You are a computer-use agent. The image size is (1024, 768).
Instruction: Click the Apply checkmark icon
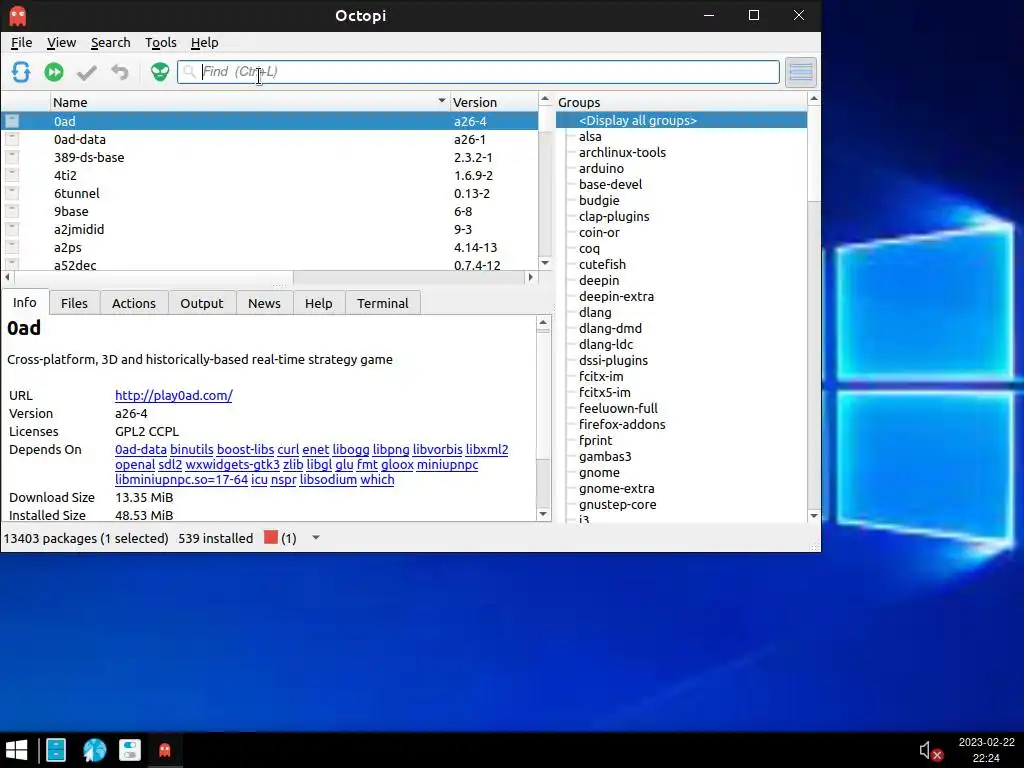coord(86,72)
